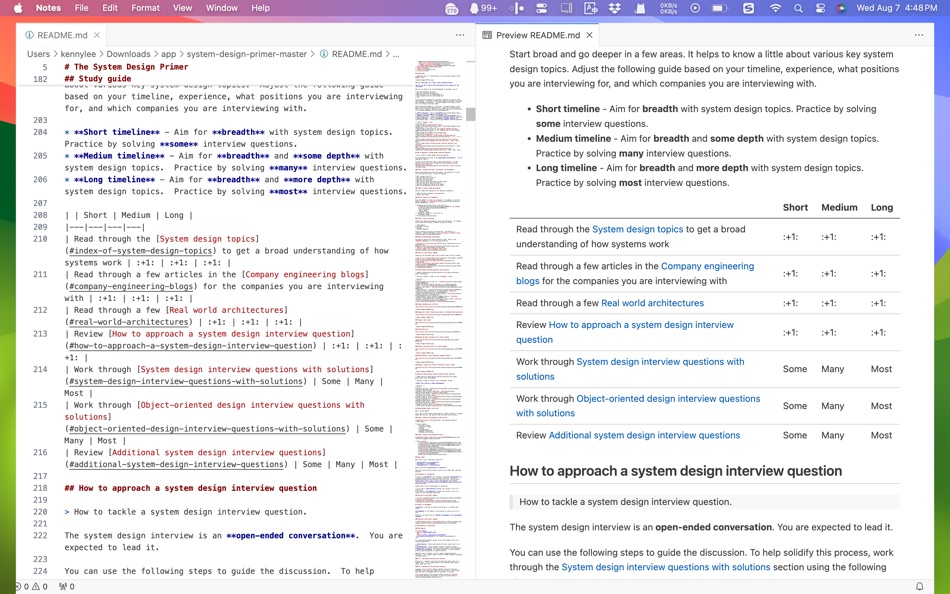This screenshot has height=594, width=950.
Task: Click the 'Medium' table column header
Action: coord(839,207)
